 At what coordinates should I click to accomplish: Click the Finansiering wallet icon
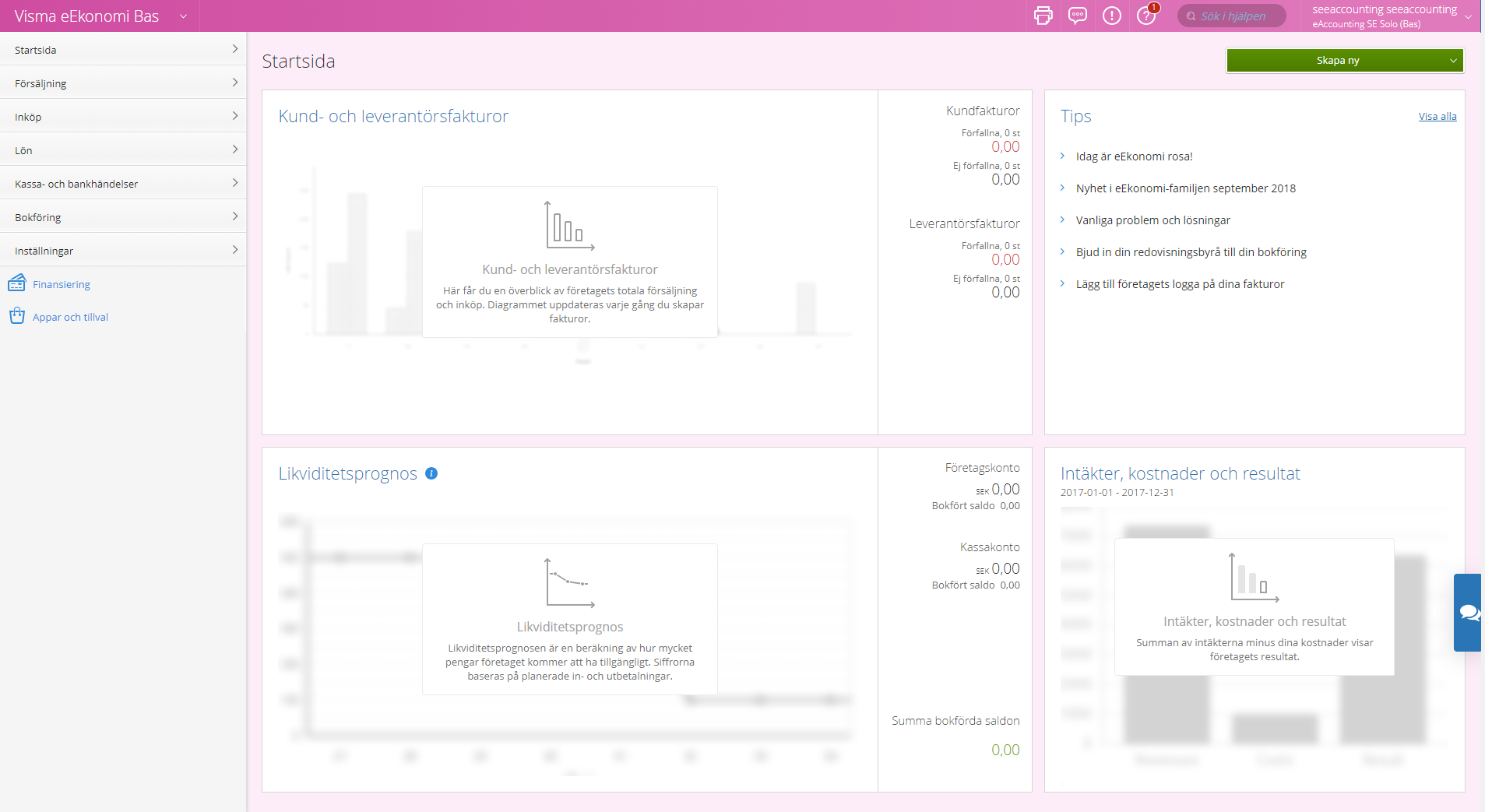[x=16, y=283]
